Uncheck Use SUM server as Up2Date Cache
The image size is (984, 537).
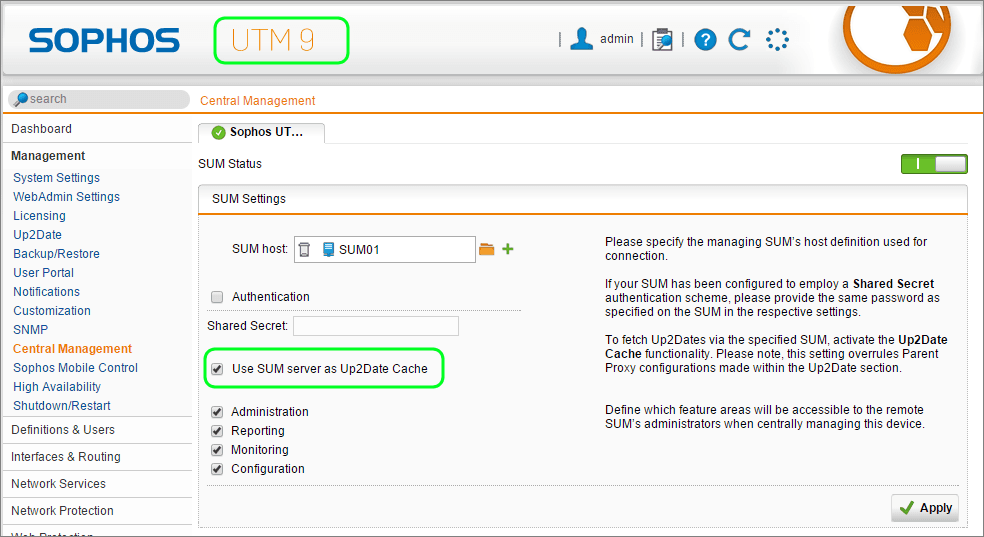tap(217, 369)
